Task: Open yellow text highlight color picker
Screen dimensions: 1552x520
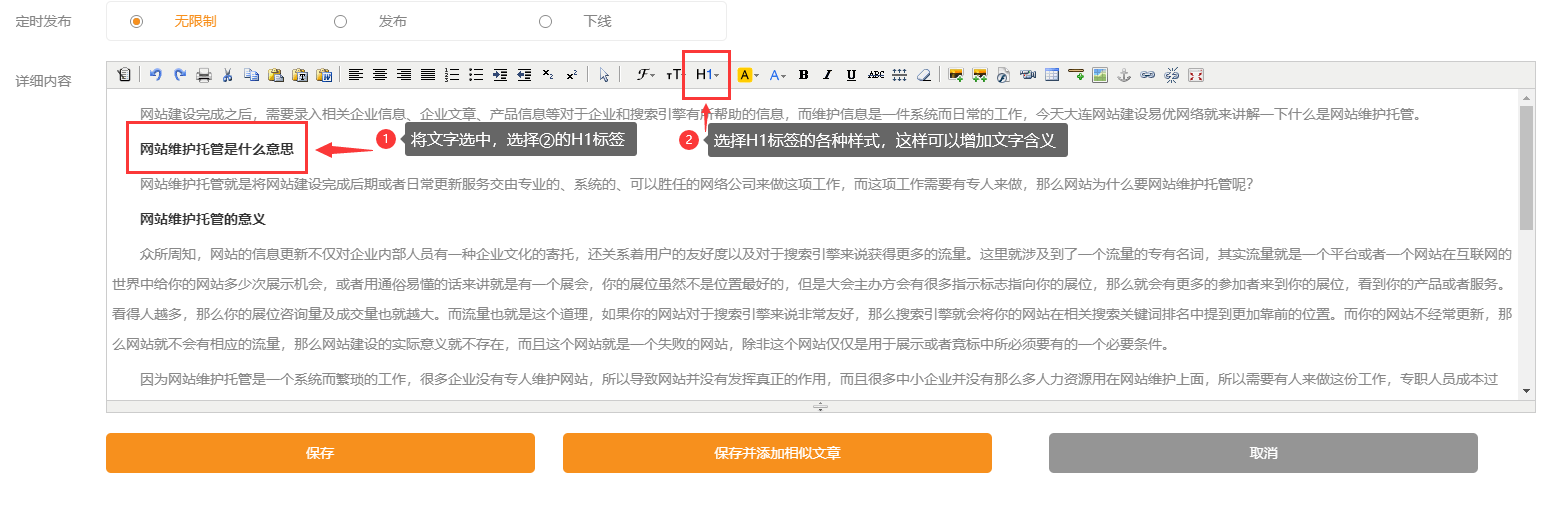Action: (x=748, y=75)
